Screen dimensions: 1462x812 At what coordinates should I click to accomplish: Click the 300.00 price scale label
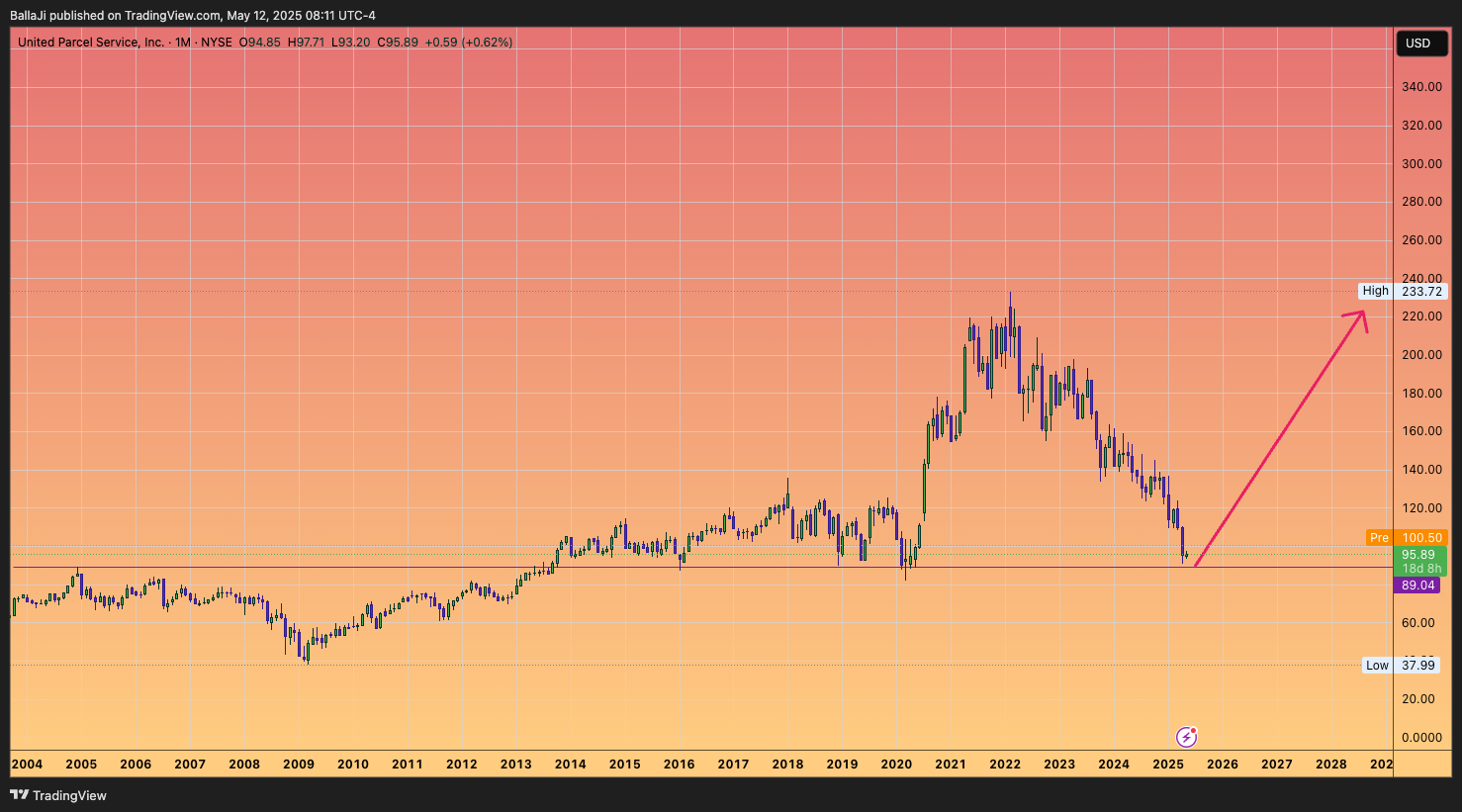[1421, 164]
